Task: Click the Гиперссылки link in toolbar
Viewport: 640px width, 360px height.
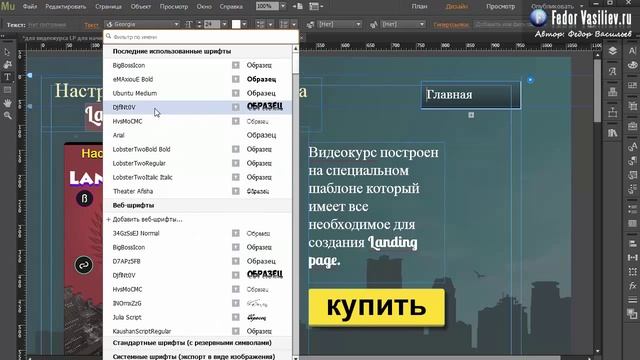Action: tap(451, 24)
